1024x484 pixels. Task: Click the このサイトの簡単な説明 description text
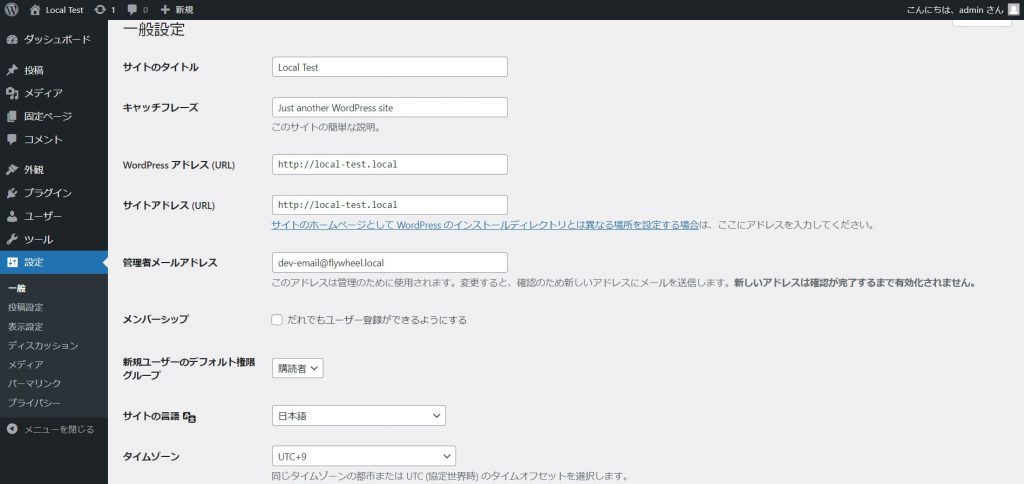point(326,127)
